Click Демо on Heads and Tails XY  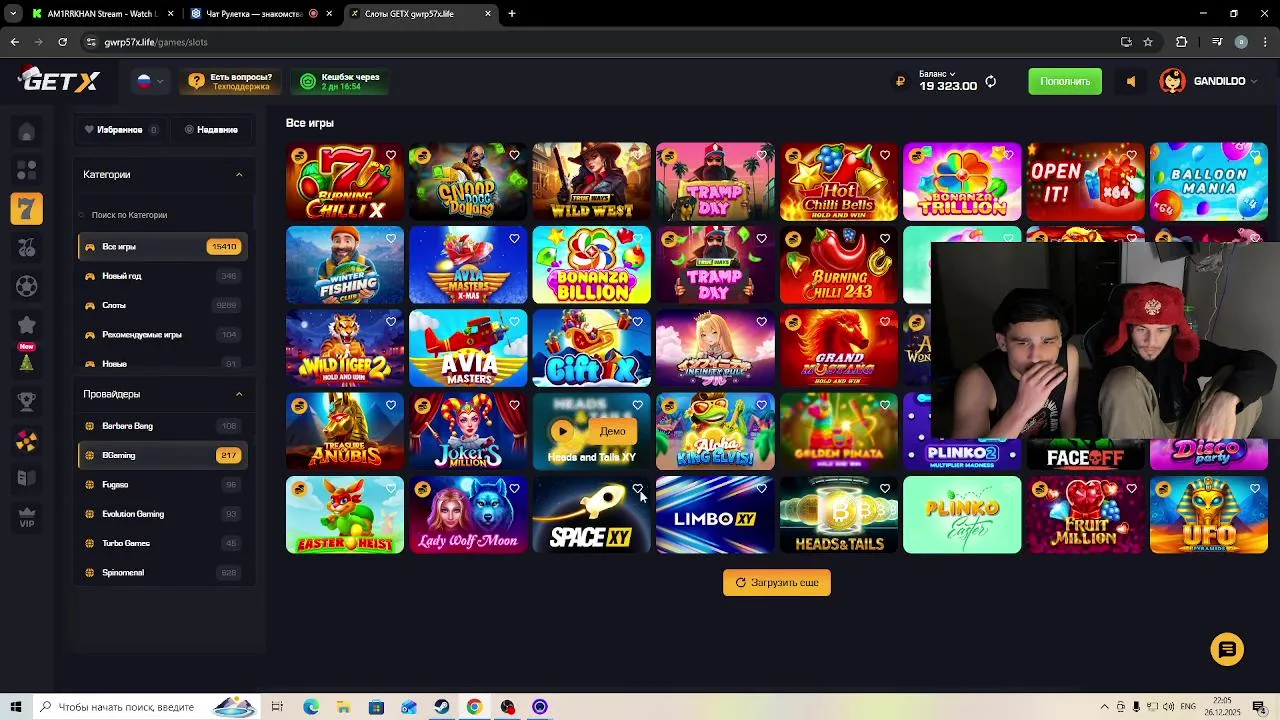(613, 431)
